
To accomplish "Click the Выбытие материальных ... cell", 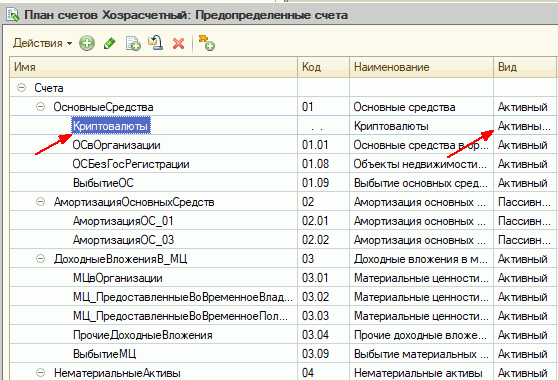I will (421, 354).
